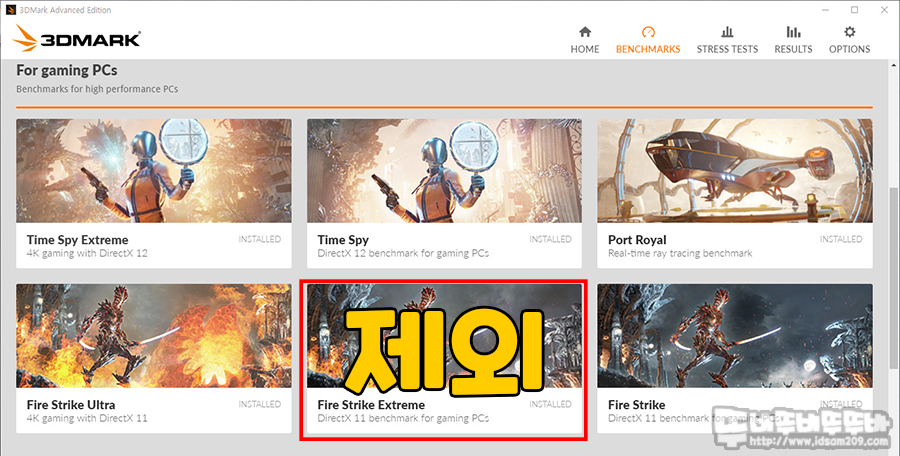Click the Stress Tests bar chart icon
The height and width of the screenshot is (456, 900).
727,32
